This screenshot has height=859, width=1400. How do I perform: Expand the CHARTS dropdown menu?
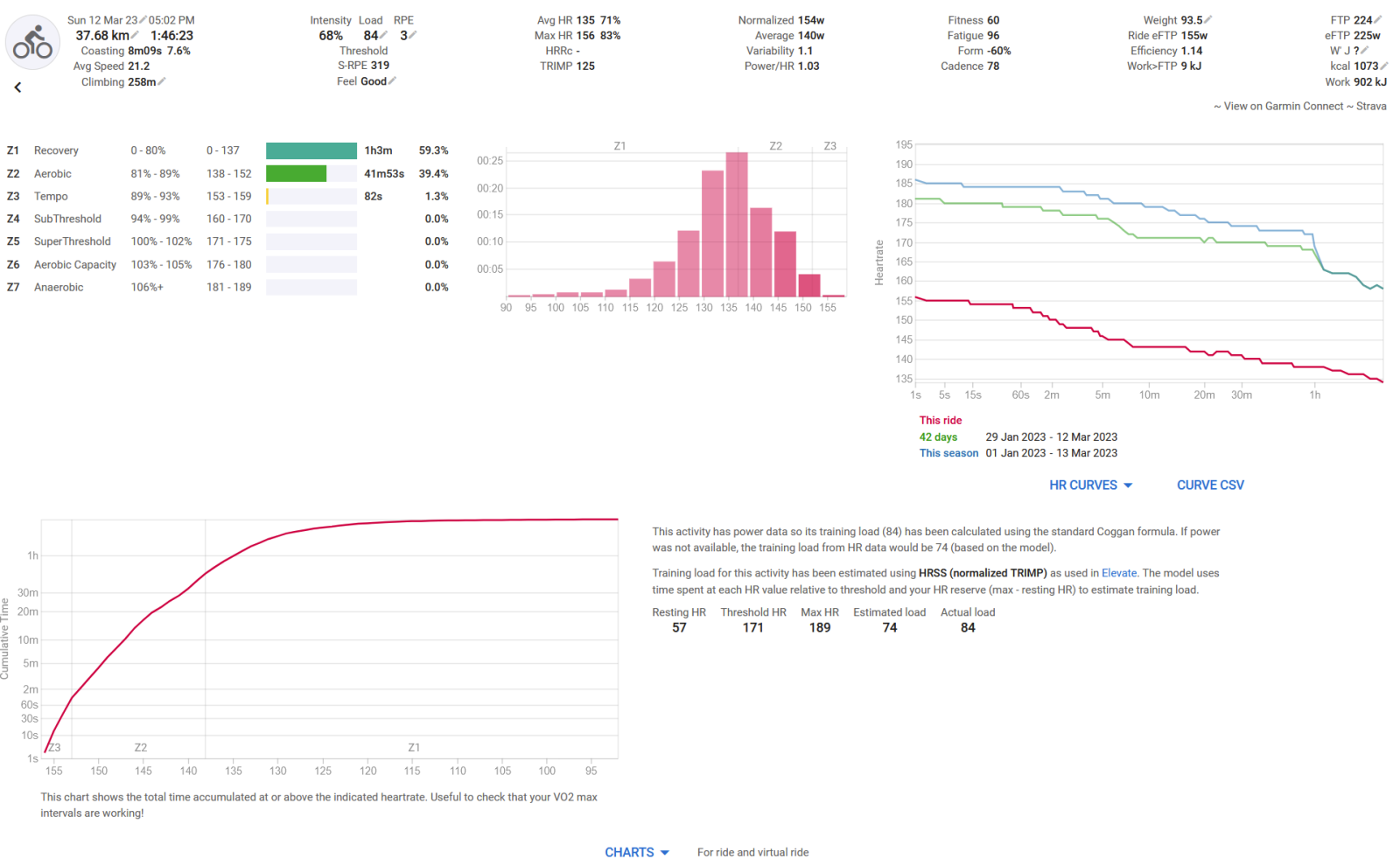636,852
